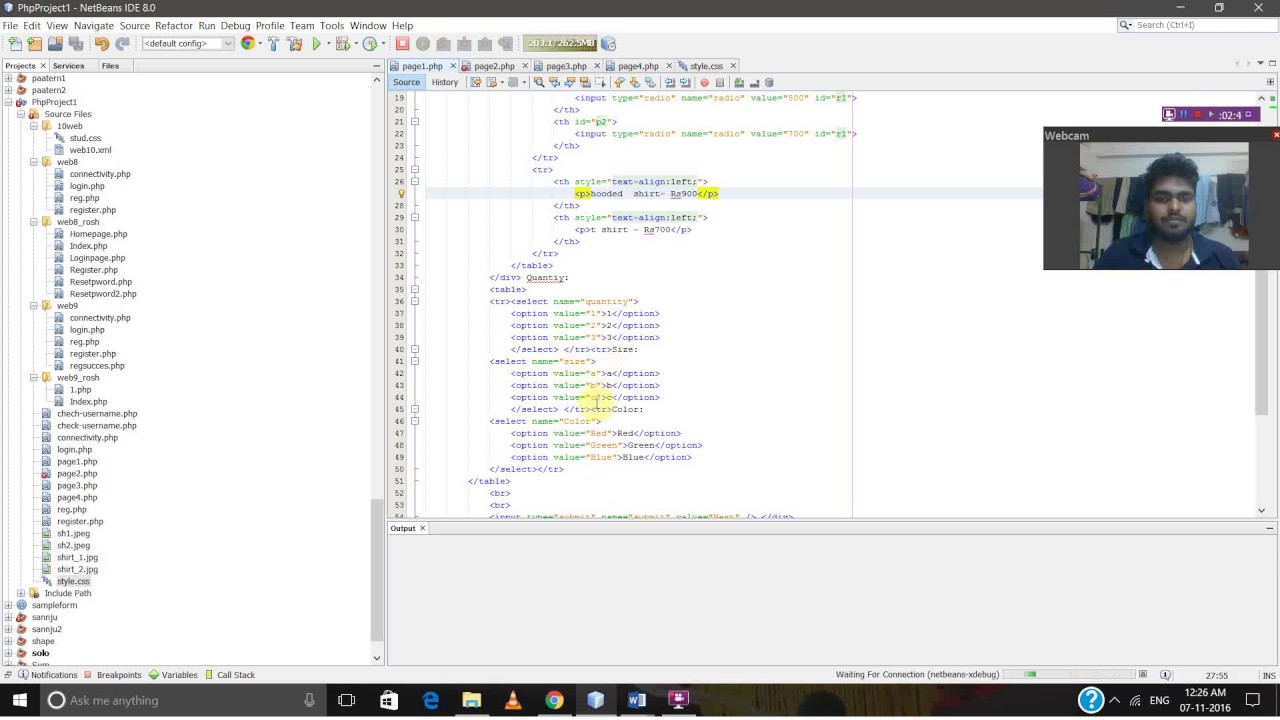Click Find Previous Occurrence icon in editor toolbar
The height and width of the screenshot is (720, 1280).
click(554, 82)
